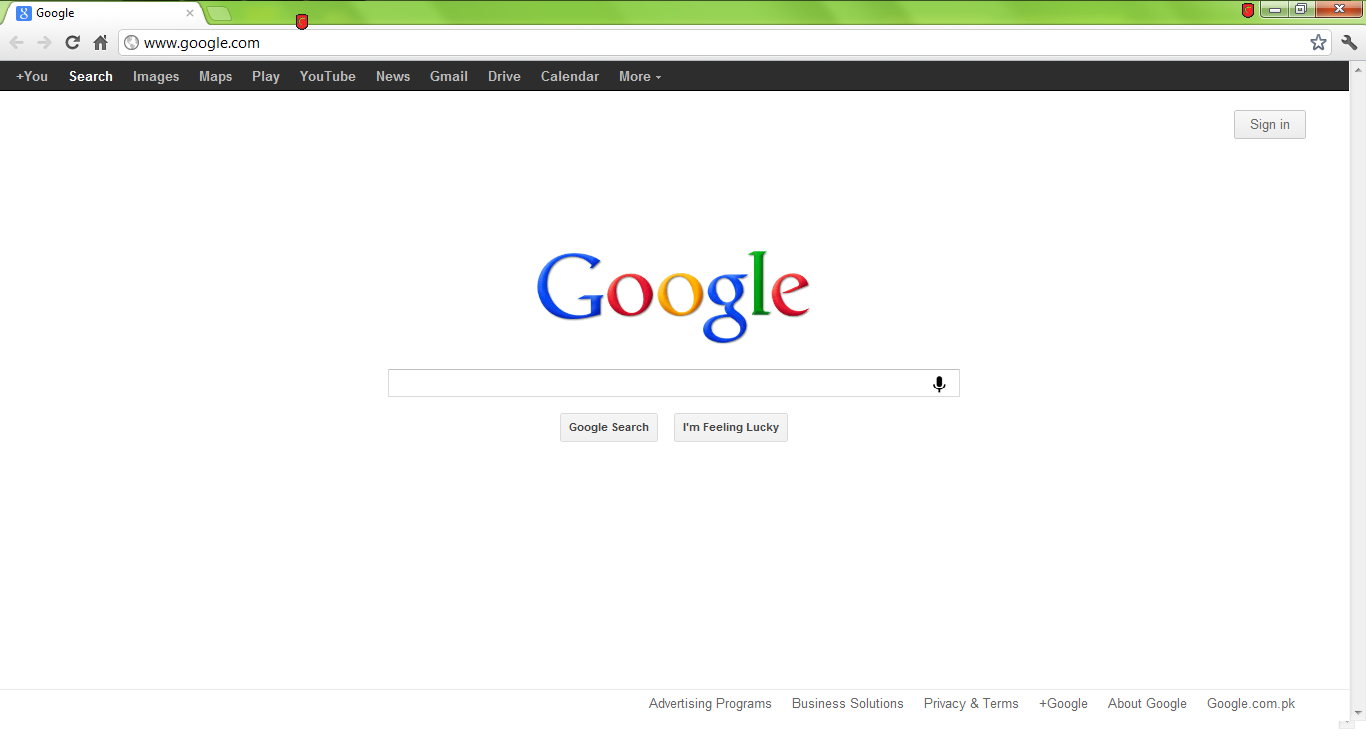Minimize the Chrome window

click(x=1275, y=10)
